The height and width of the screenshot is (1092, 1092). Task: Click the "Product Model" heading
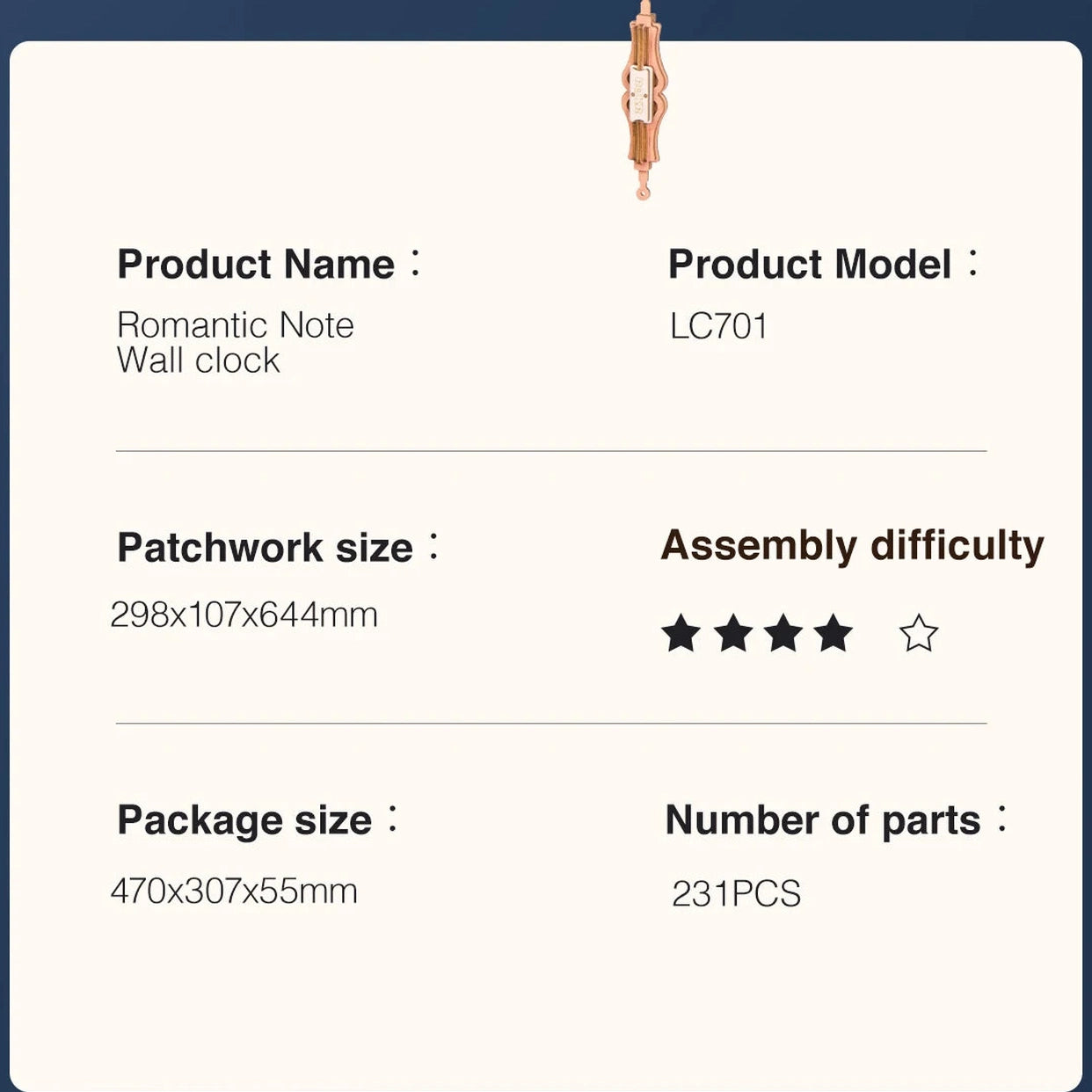tap(810, 265)
